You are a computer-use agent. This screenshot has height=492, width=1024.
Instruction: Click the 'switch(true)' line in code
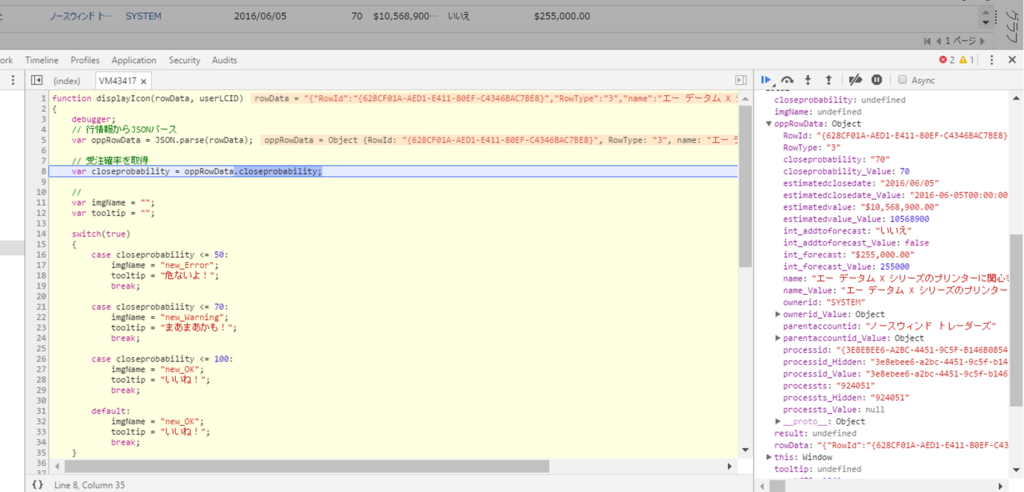[x=101, y=234]
